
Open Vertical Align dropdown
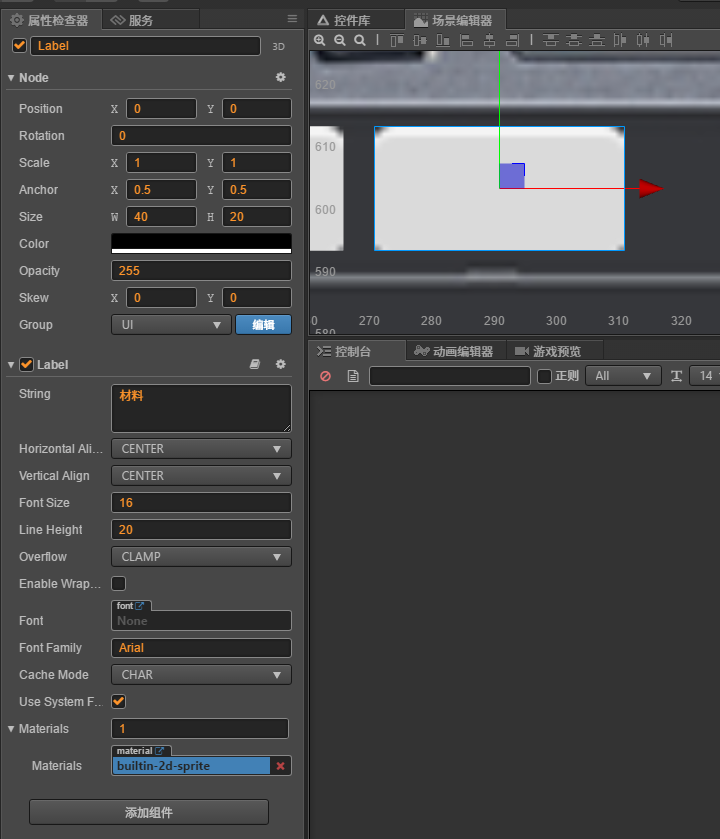(201, 476)
